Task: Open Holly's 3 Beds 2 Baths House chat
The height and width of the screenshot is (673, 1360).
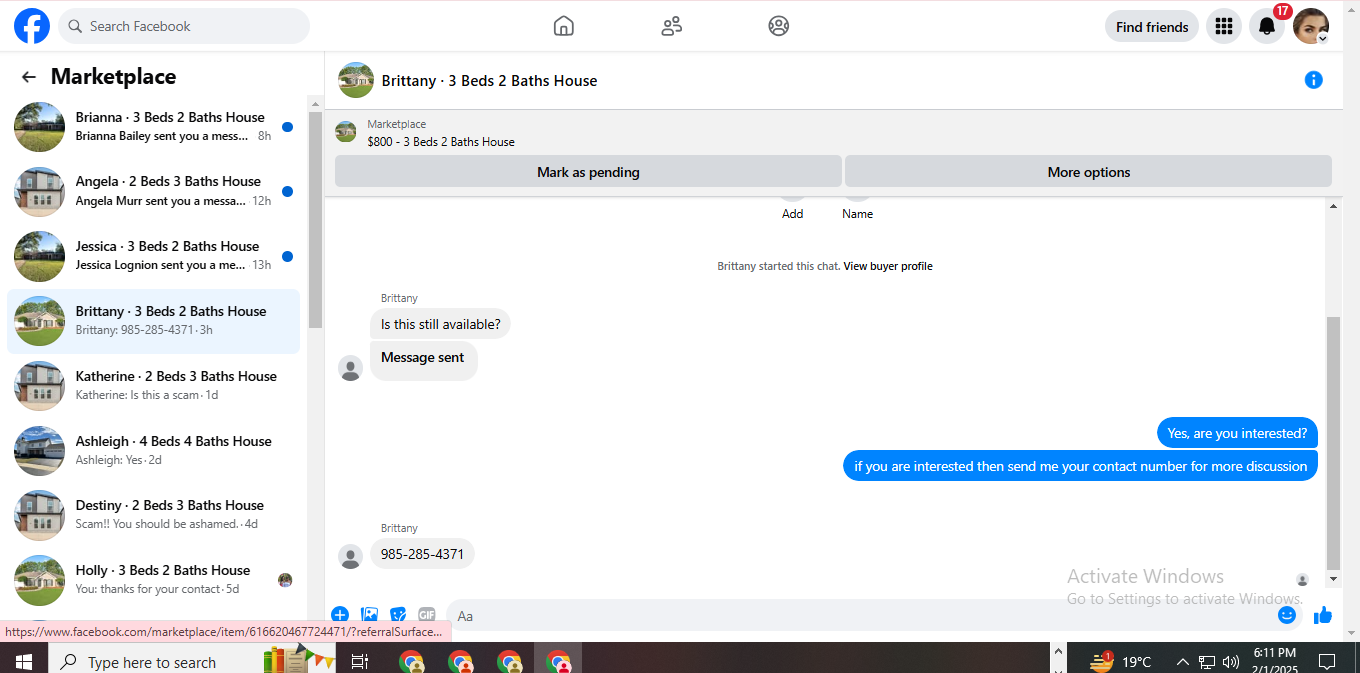Action: [153, 580]
